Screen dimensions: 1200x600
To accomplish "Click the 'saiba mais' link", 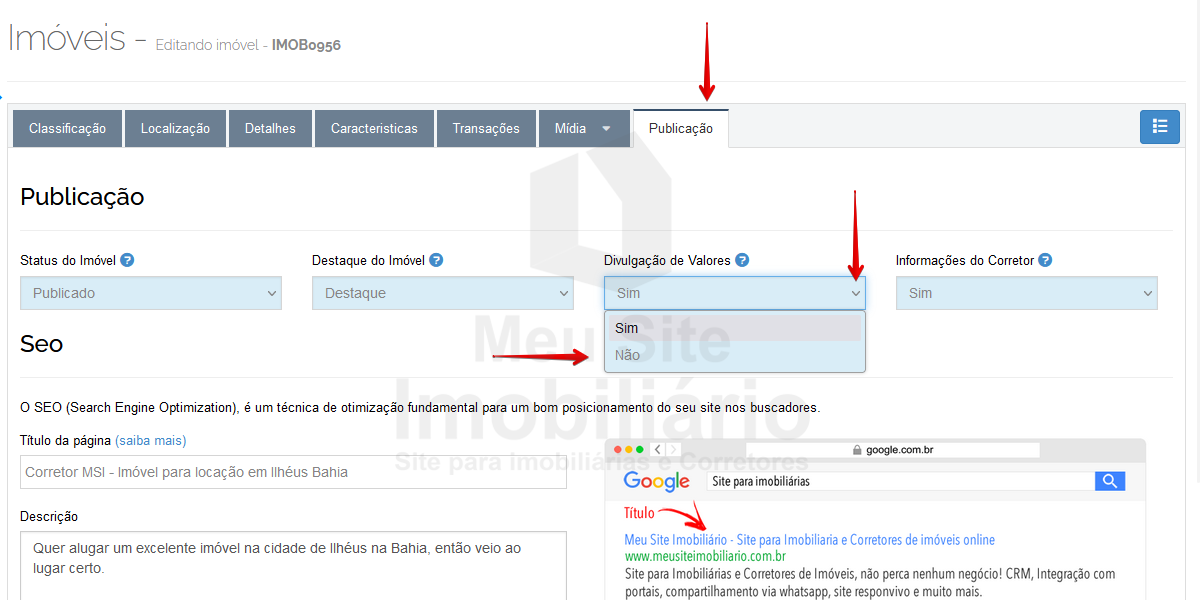I will tap(150, 440).
